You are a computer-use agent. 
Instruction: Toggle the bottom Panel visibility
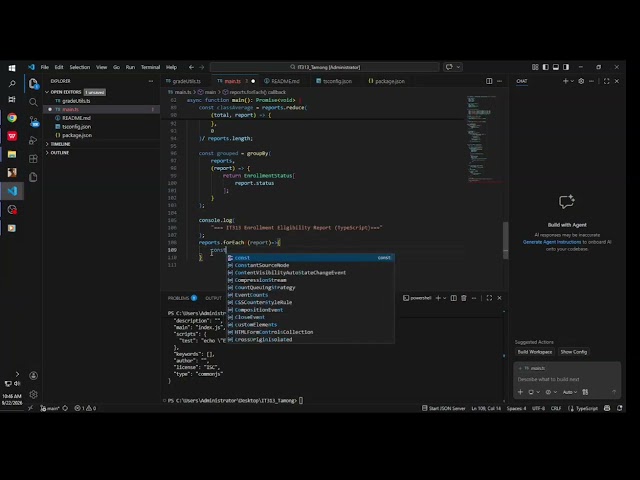pyautogui.click(x=556, y=67)
